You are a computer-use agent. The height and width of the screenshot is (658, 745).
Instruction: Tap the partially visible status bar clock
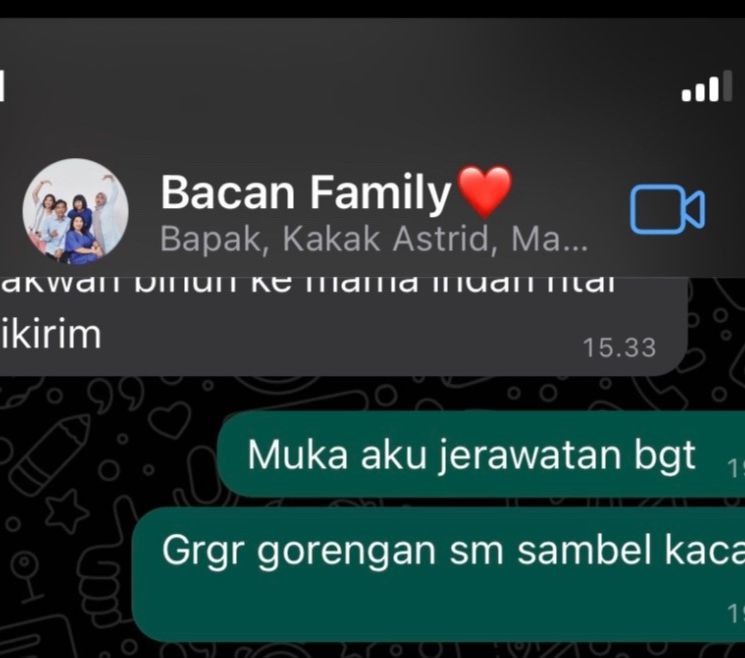pos(2,86)
